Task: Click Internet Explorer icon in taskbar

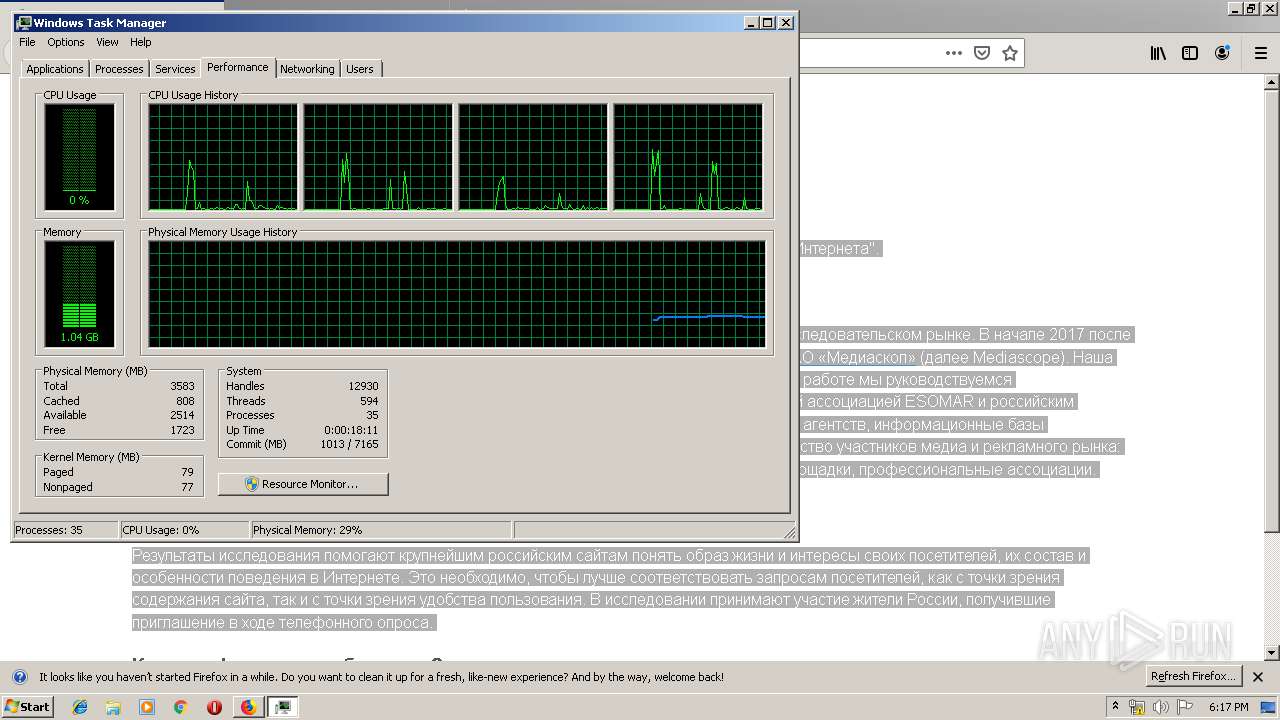Action: click(80, 707)
